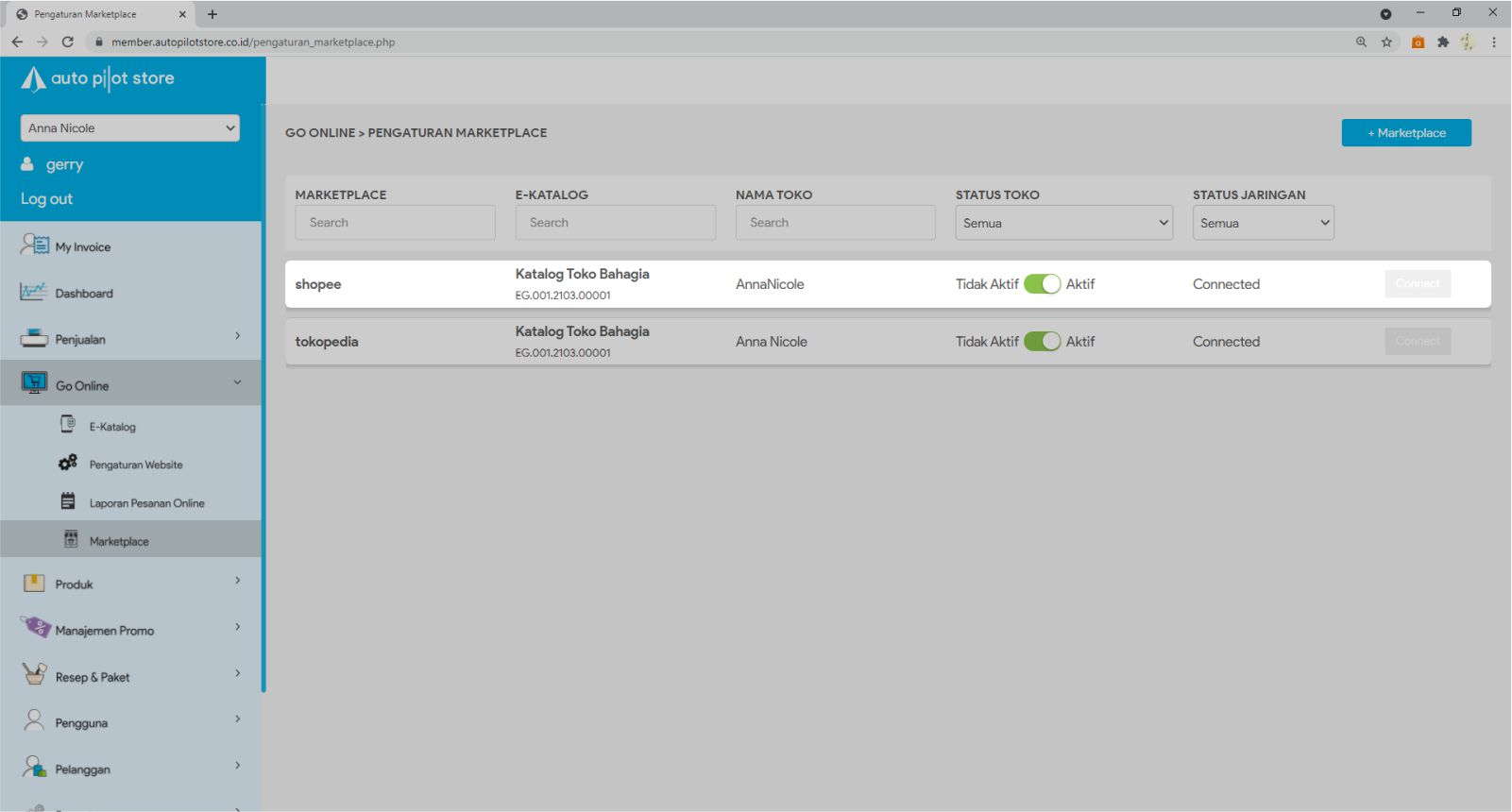Click the E-Katalog document icon
Viewport: 1512px width, 812px height.
(x=68, y=425)
